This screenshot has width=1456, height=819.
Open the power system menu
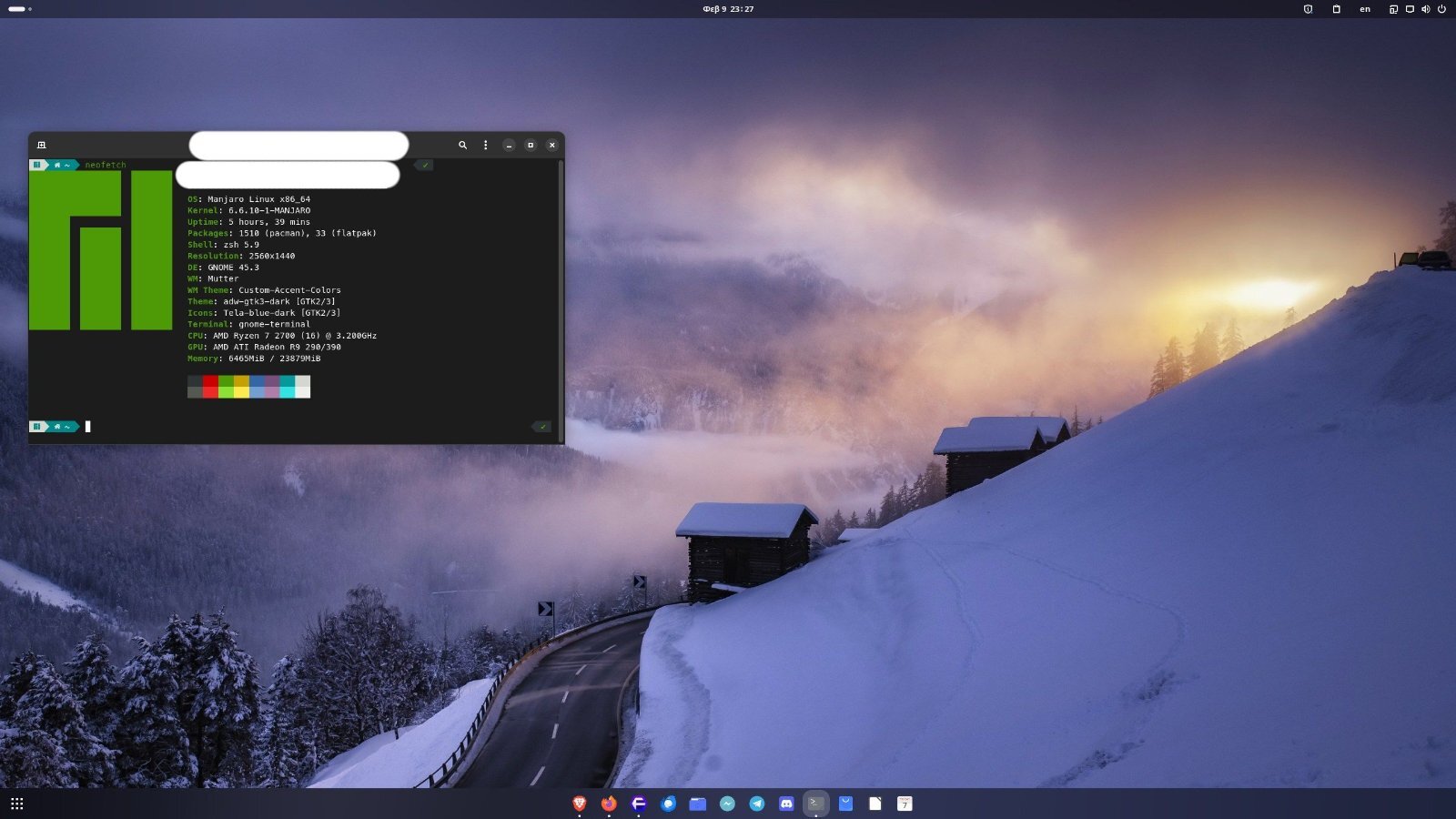(1441, 9)
